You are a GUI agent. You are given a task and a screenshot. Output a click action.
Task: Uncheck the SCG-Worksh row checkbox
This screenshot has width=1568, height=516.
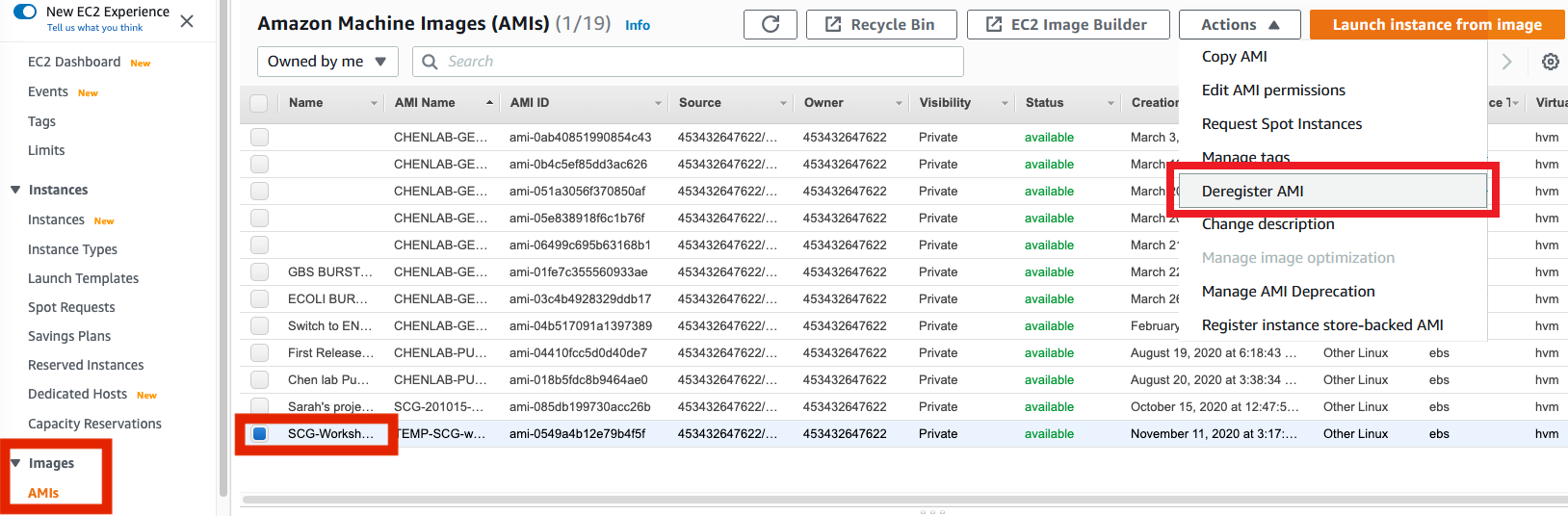pyautogui.click(x=259, y=434)
